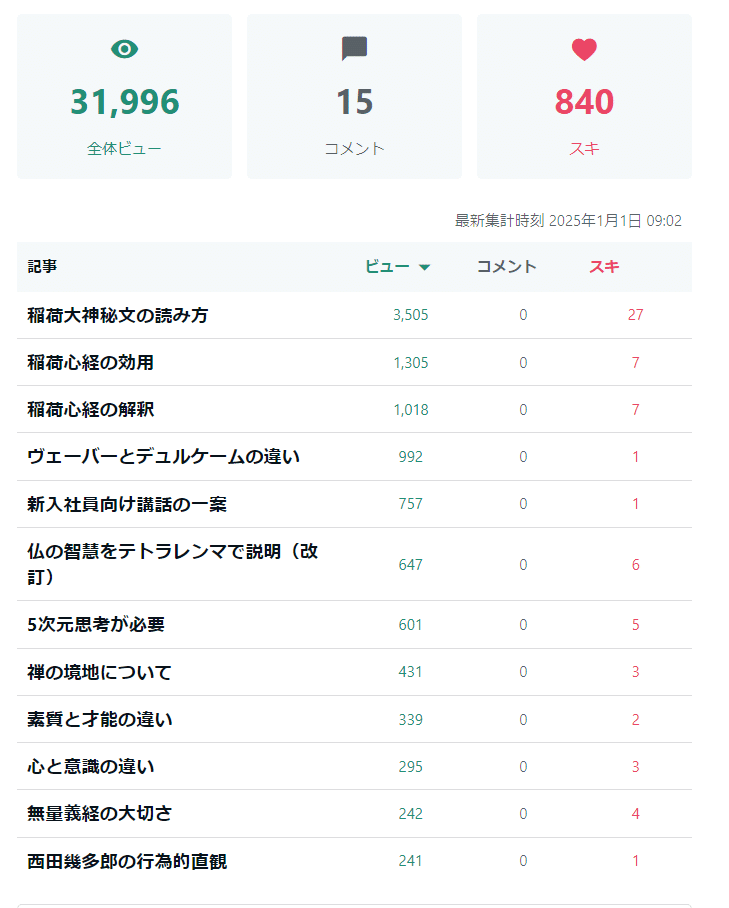Click the sort arrow beside ビュー header

click(x=424, y=267)
